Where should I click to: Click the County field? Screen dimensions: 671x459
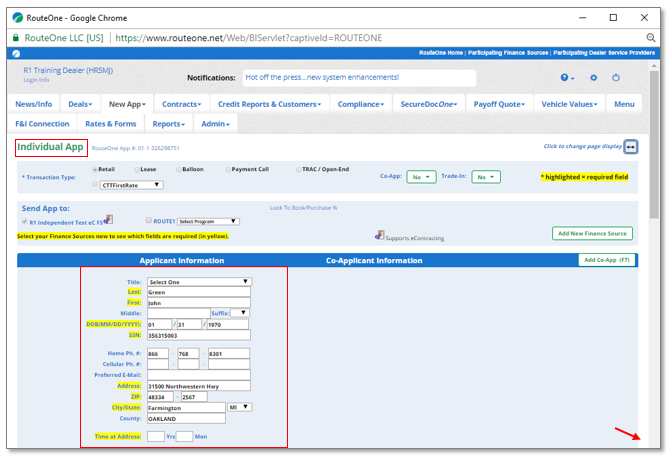pos(187,419)
